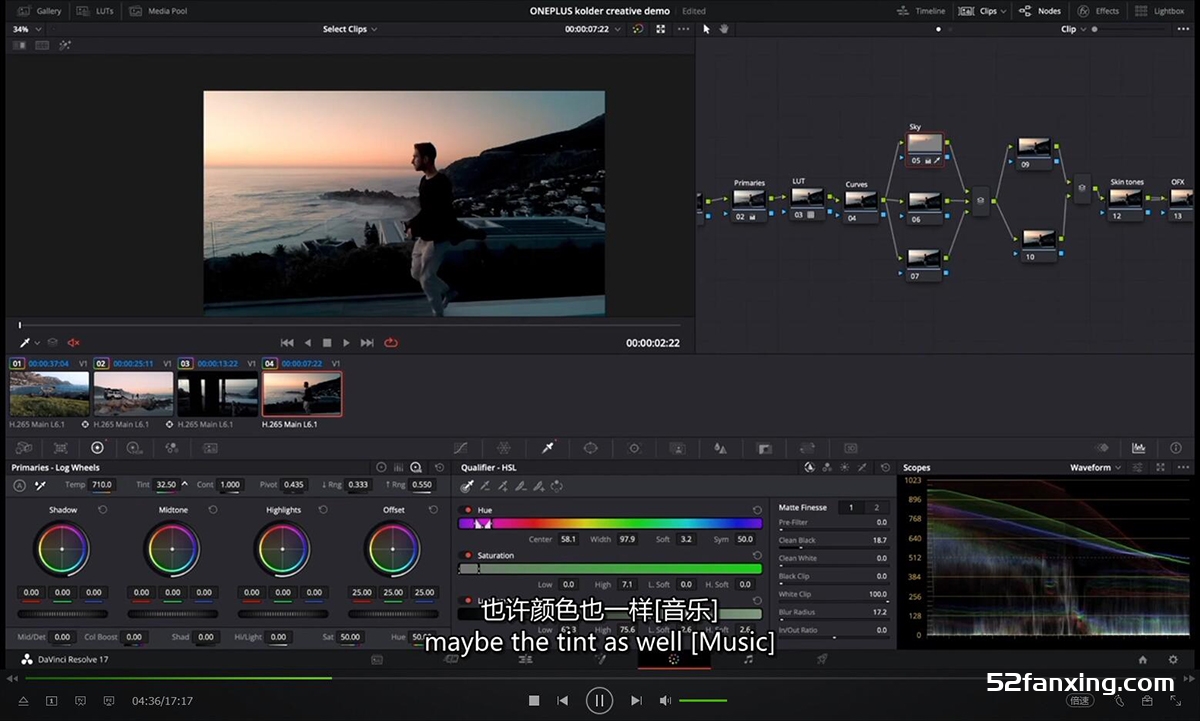Play the clip forward in viewer
Screen dimensions: 1200x721
[346, 343]
